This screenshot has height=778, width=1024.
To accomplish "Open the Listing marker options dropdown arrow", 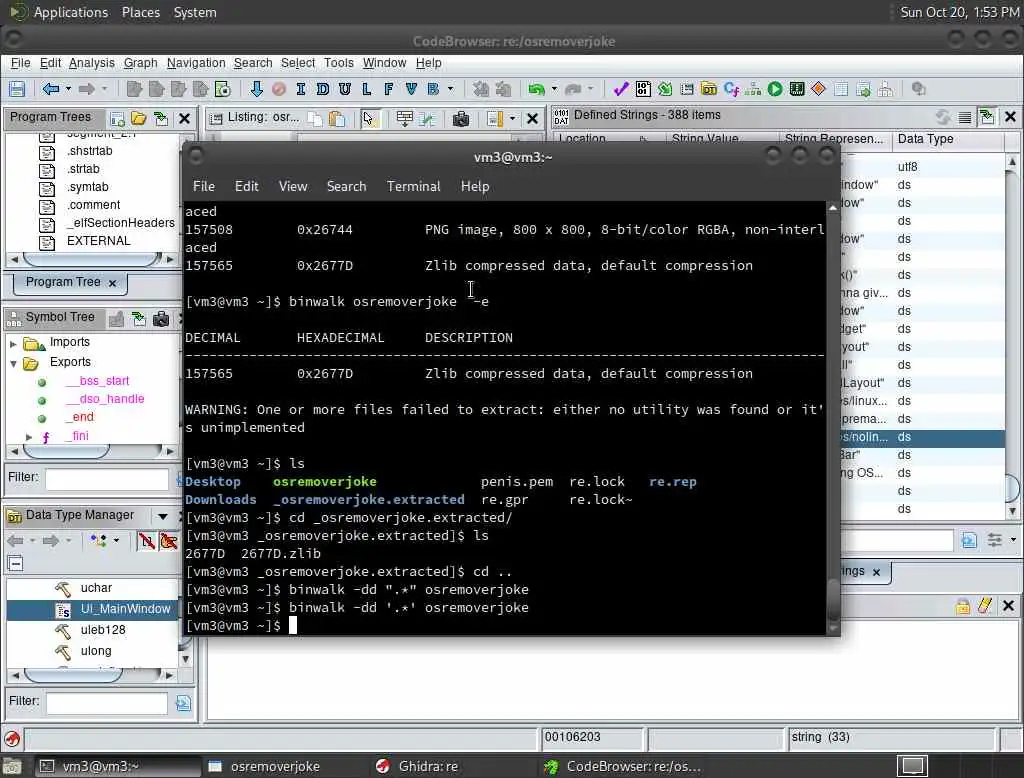I will [512, 118].
